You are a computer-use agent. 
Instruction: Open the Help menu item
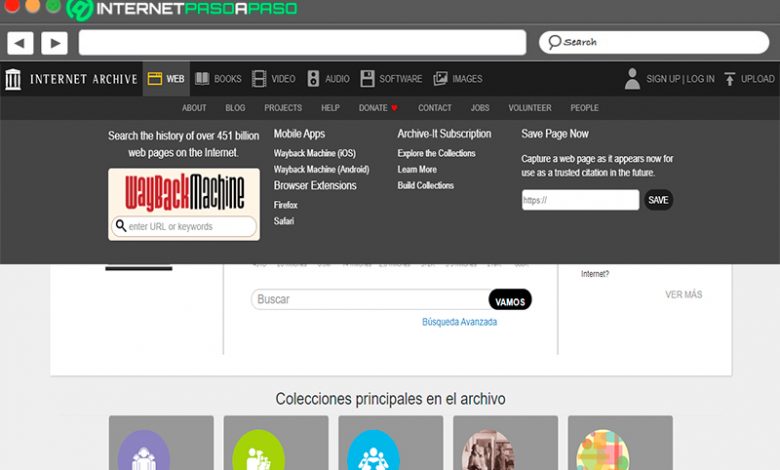pos(330,108)
